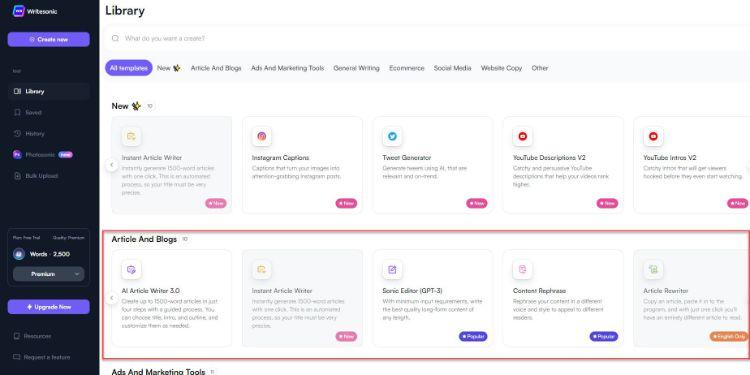Image resolution: width=750 pixels, height=375 pixels.
Task: Focus the 'What do you want to create?' search field
Action: pyautogui.click(x=426, y=38)
